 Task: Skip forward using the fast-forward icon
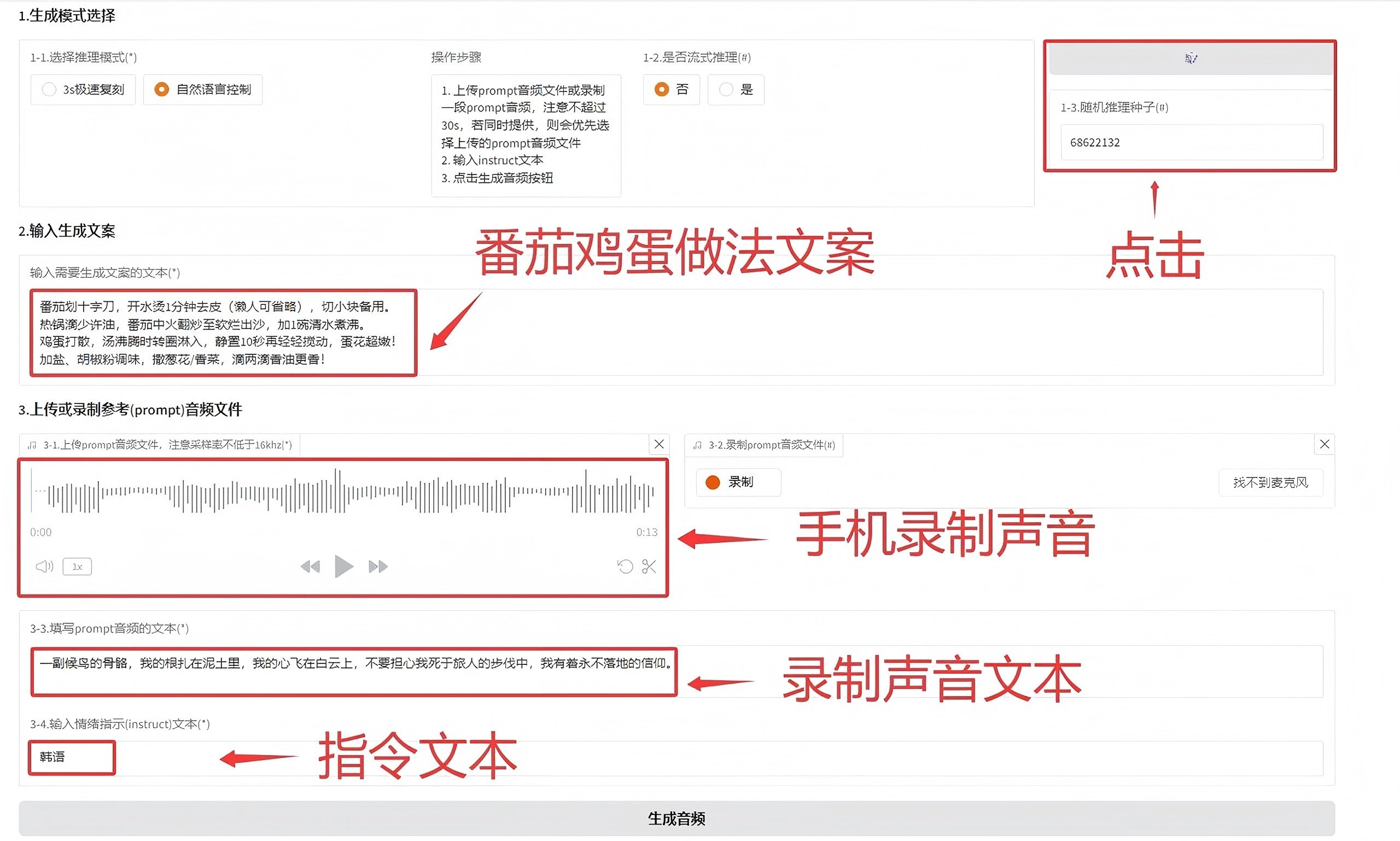point(378,565)
